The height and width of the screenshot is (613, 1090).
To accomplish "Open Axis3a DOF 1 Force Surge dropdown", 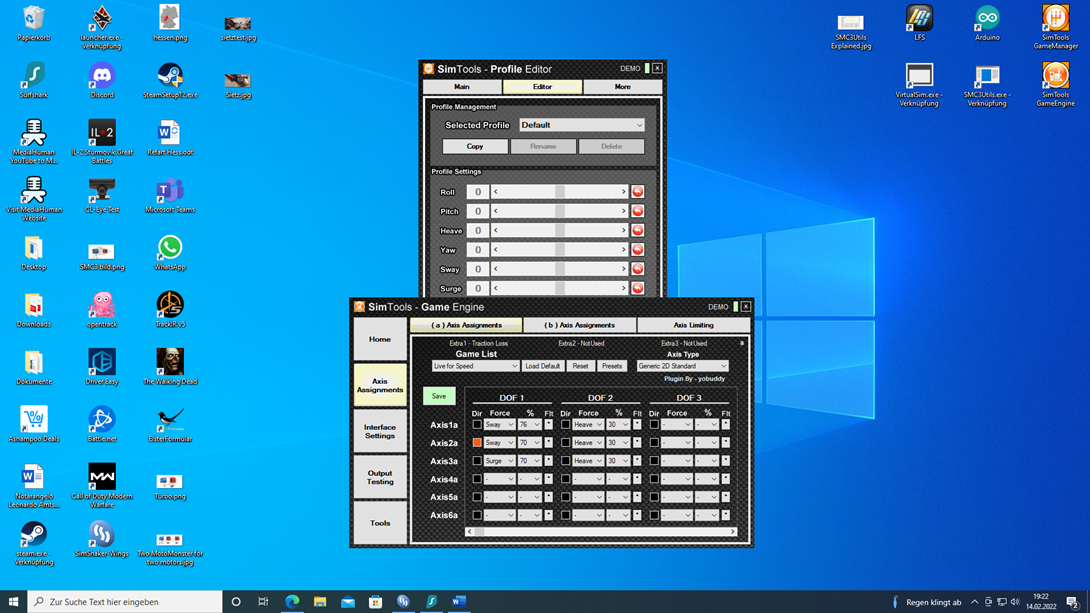I will (499, 461).
